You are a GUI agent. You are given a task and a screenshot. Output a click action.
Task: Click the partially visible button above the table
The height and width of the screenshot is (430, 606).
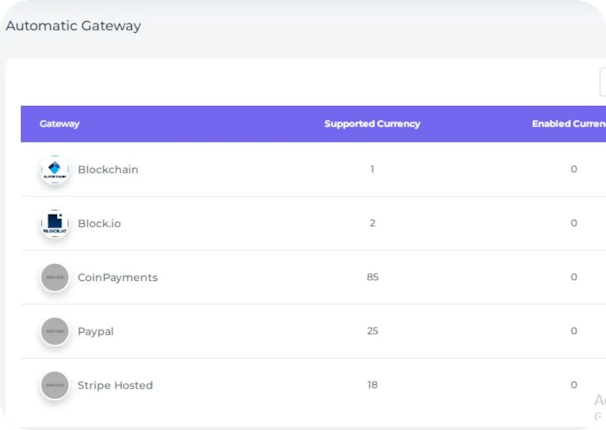coord(601,83)
